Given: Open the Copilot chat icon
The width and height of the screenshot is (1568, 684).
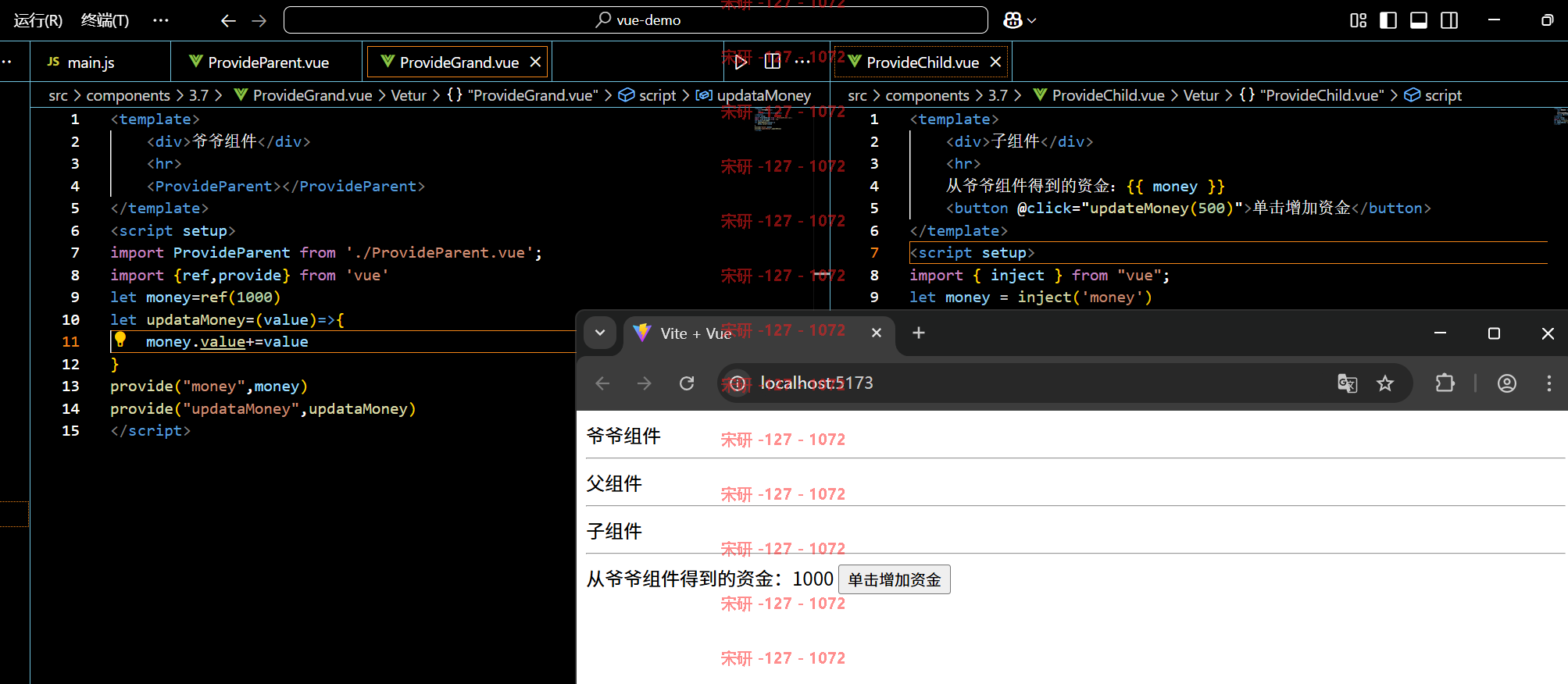Looking at the screenshot, I should (1013, 20).
